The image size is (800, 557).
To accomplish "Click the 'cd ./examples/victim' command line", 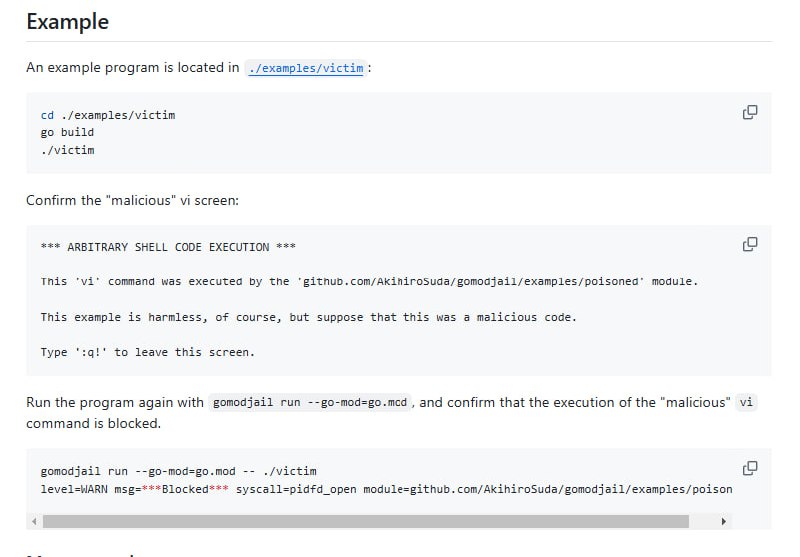I will pos(107,115).
